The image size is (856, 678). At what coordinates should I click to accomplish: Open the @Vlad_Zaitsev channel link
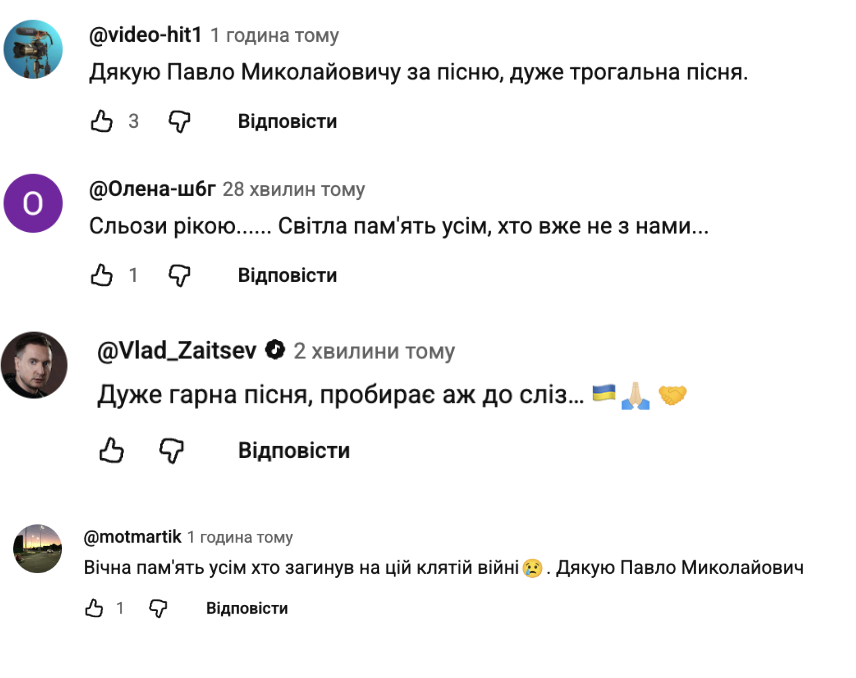click(x=178, y=351)
